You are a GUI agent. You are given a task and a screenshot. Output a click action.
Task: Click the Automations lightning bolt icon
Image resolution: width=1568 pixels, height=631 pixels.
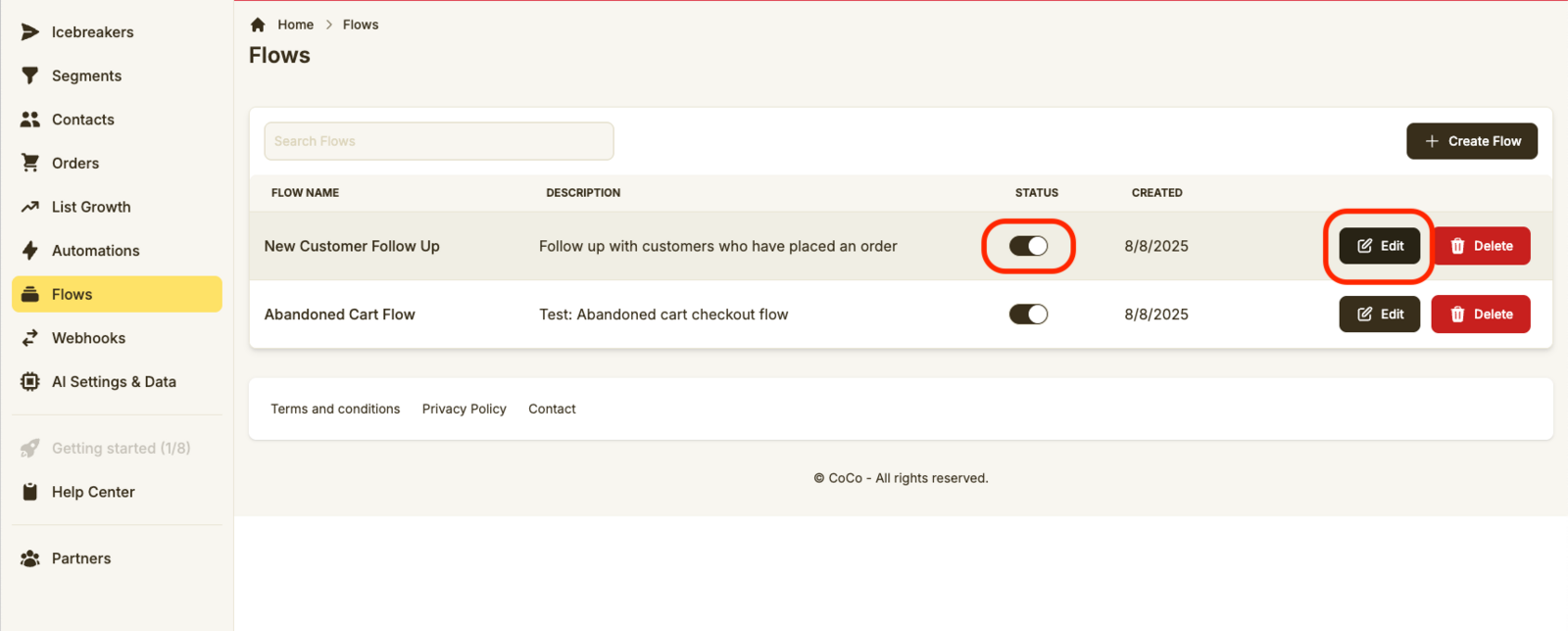pos(30,251)
